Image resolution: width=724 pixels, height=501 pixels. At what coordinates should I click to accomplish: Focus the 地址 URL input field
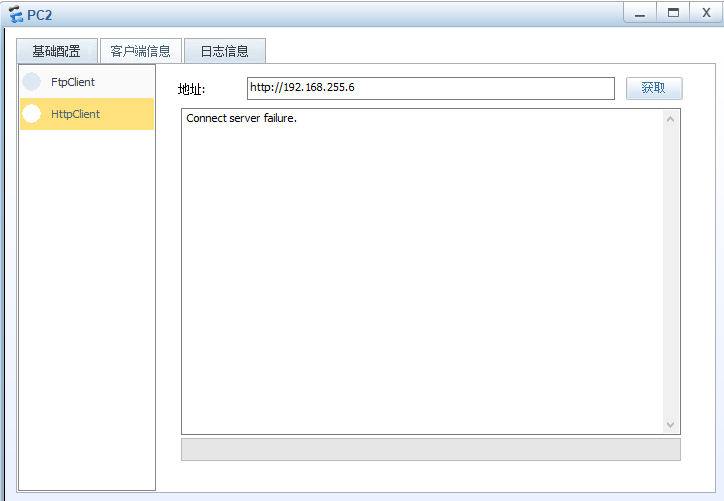tap(431, 88)
